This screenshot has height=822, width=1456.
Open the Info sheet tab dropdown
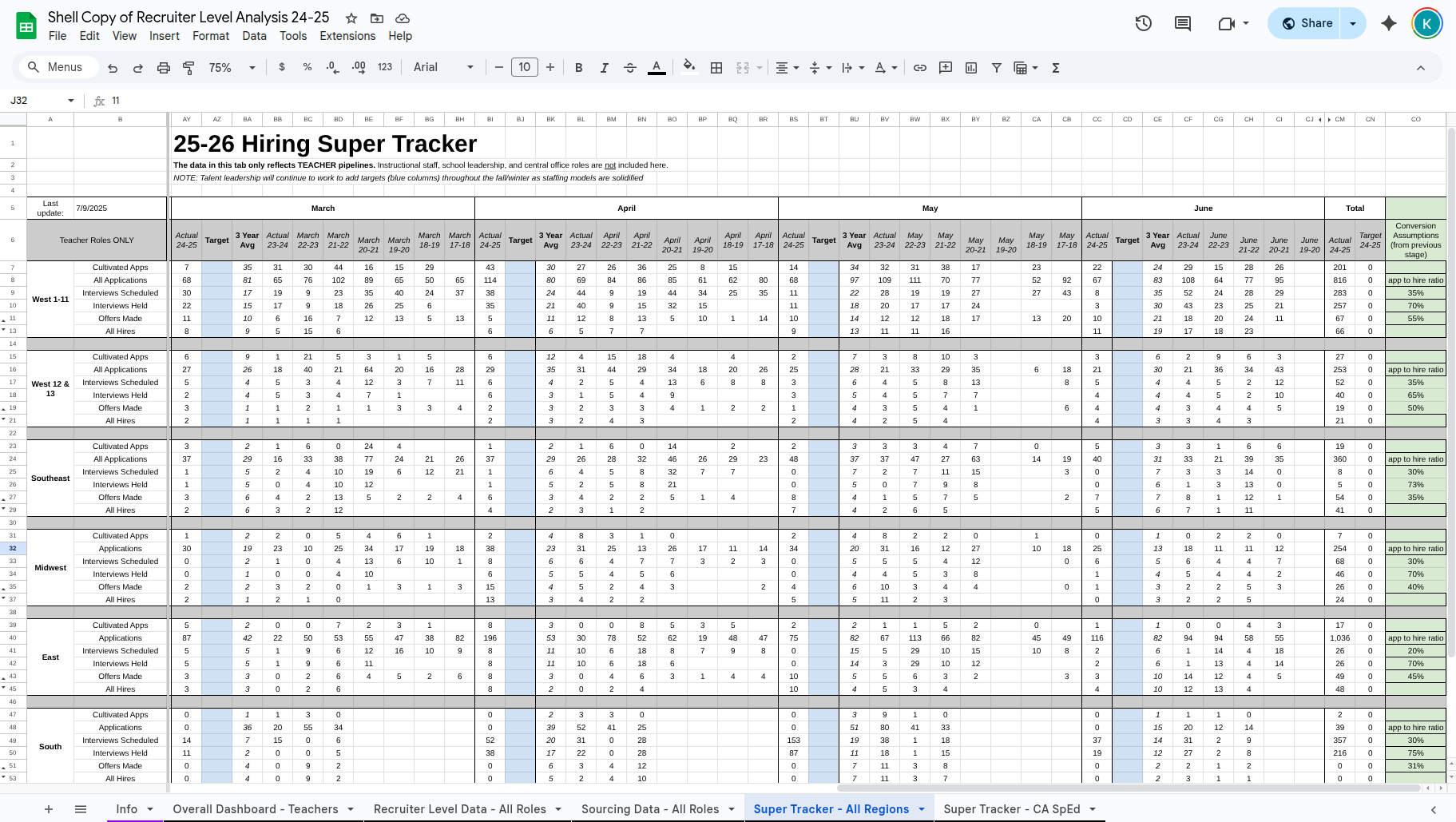(149, 808)
